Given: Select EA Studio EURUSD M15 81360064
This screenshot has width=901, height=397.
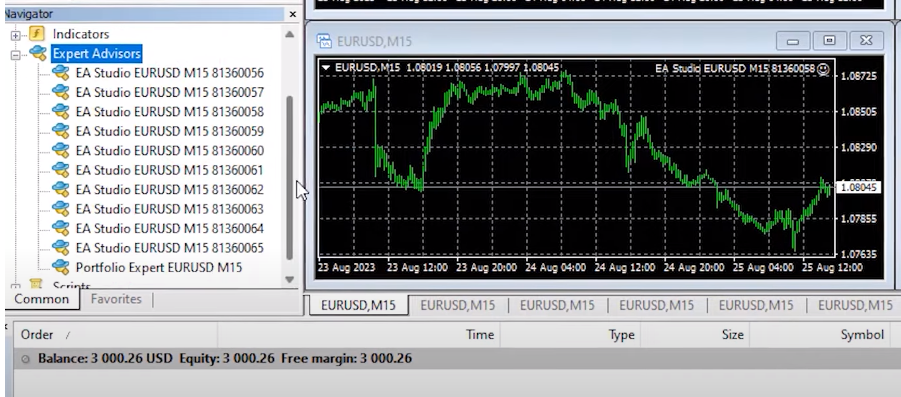Looking at the screenshot, I should (x=170, y=228).
